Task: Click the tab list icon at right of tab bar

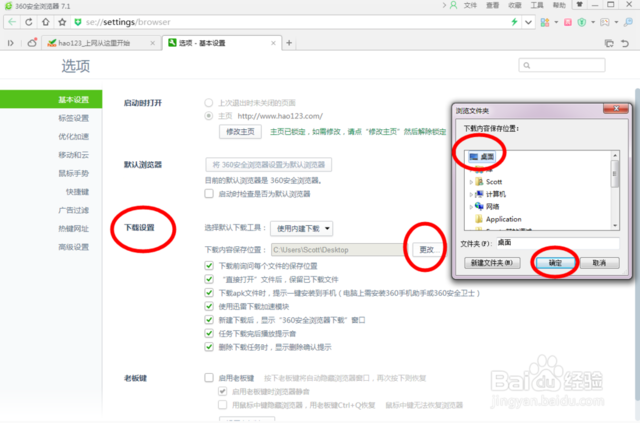Action: click(x=609, y=43)
